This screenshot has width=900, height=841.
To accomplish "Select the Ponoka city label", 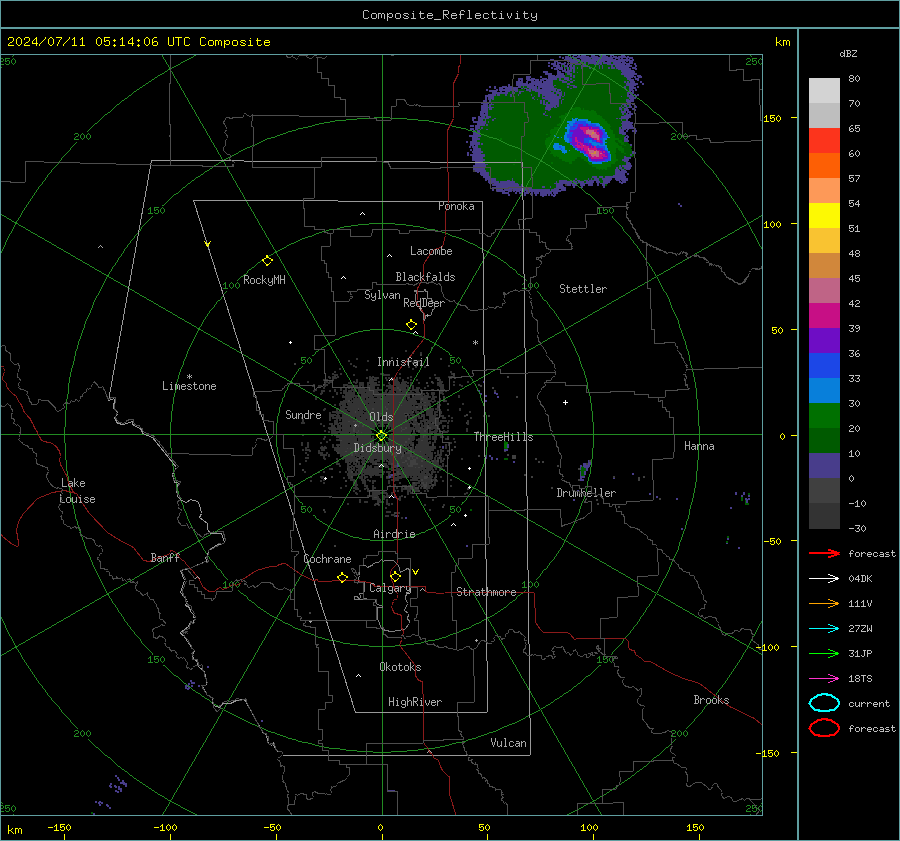I will click(456, 206).
